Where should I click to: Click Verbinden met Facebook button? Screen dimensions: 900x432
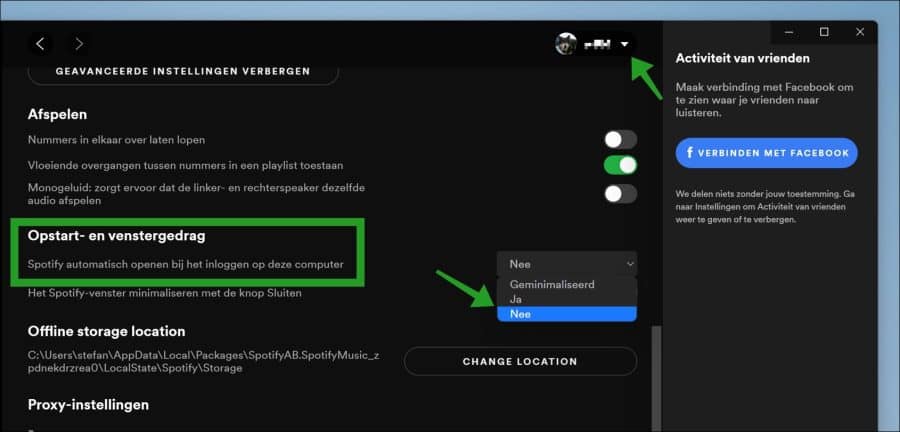coord(766,153)
